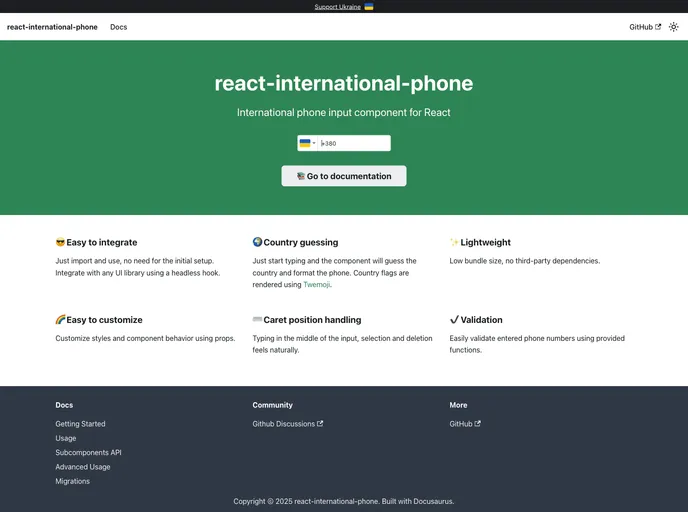Open Getting Started footer link
The width and height of the screenshot is (688, 512).
click(x=80, y=424)
